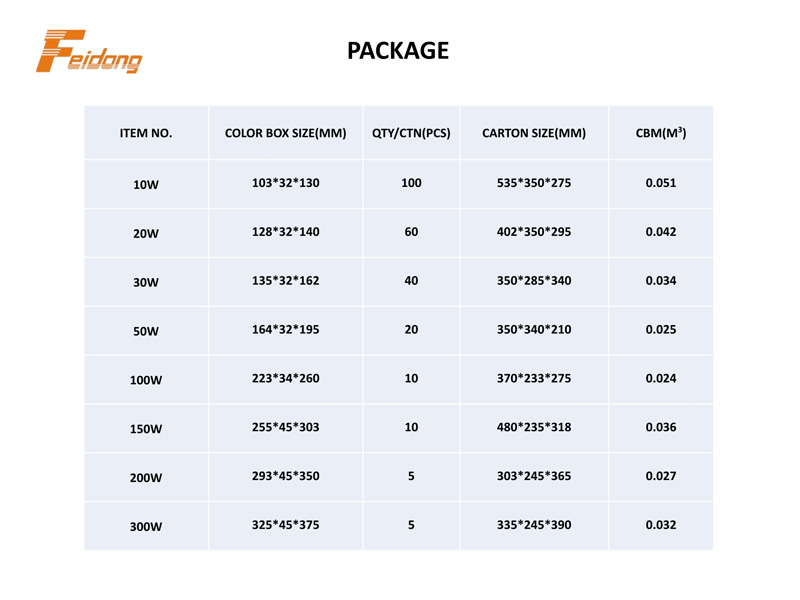
Task: Click the 60 quantity cell for 20W
Action: pos(411,232)
